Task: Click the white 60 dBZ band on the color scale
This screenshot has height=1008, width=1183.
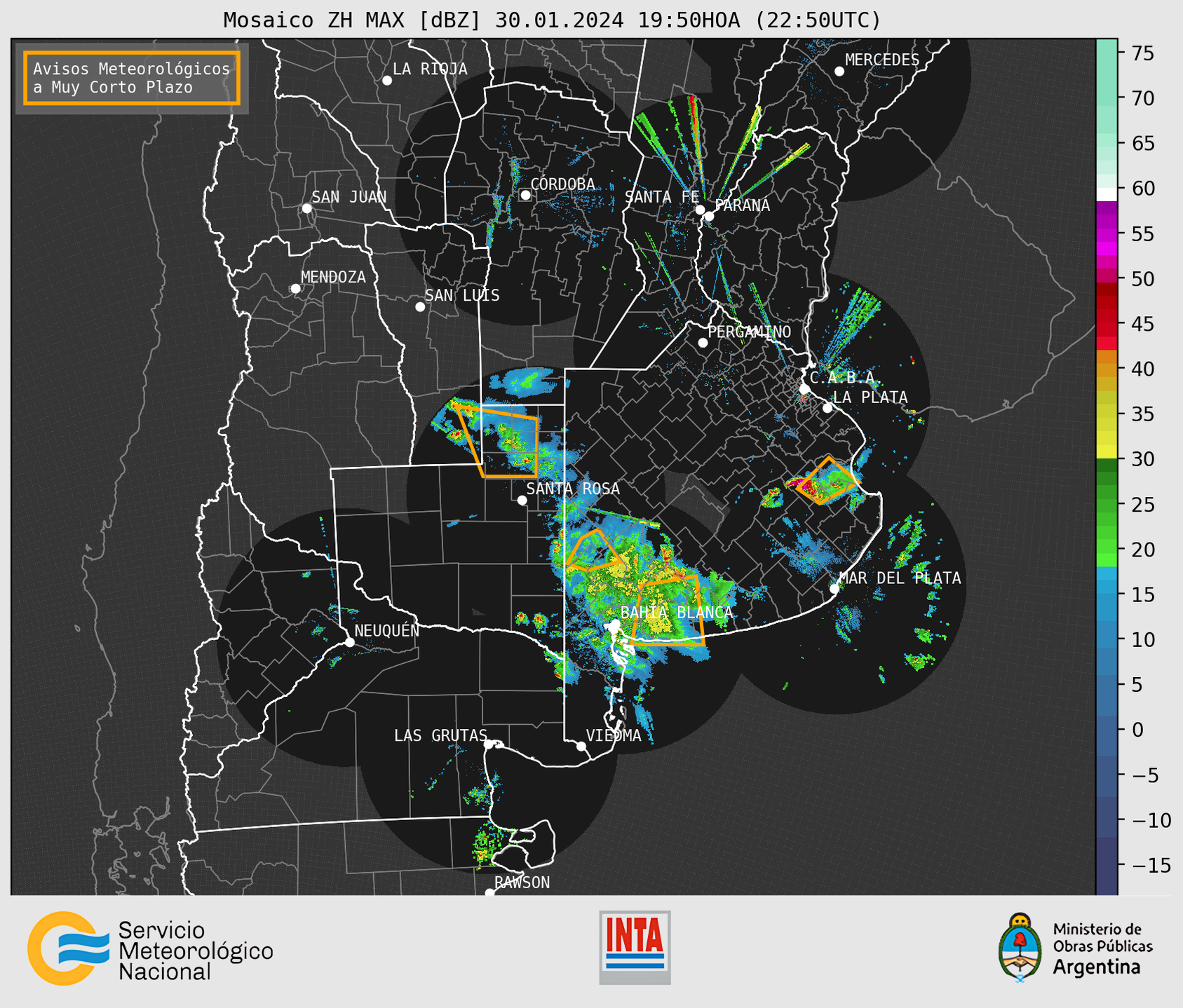Action: point(1107,193)
